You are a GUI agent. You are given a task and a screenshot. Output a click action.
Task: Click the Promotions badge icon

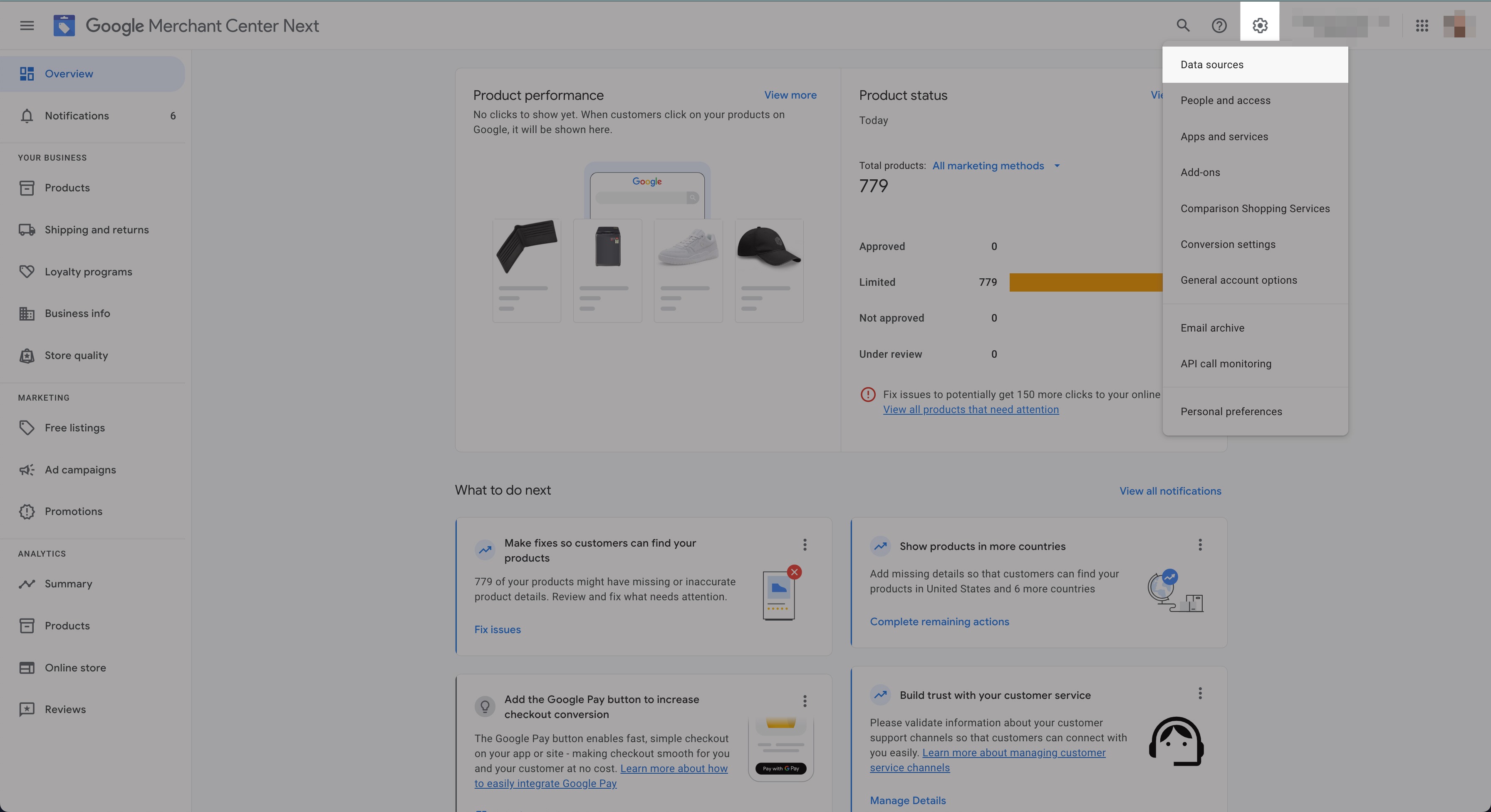(27, 512)
